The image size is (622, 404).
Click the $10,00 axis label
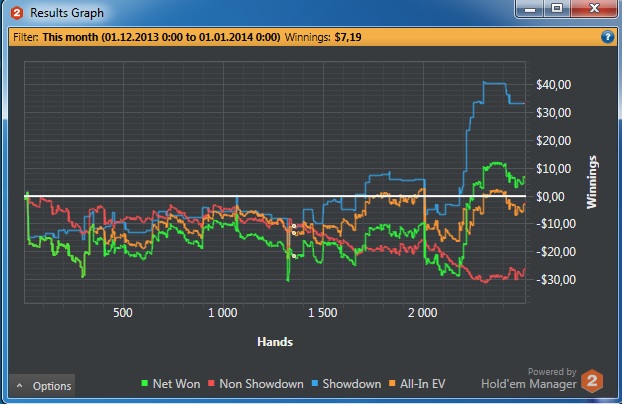553,169
